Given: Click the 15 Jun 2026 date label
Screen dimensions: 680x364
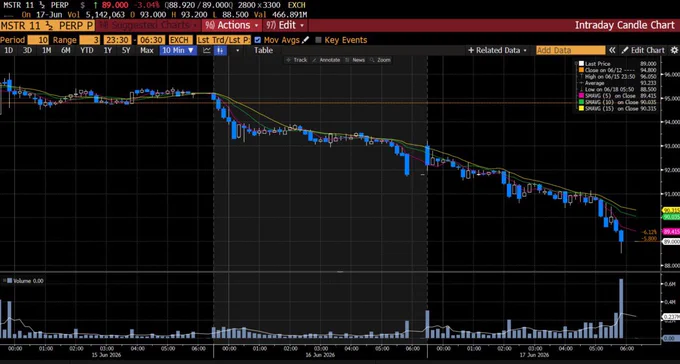Looking at the screenshot, I should [105, 354].
